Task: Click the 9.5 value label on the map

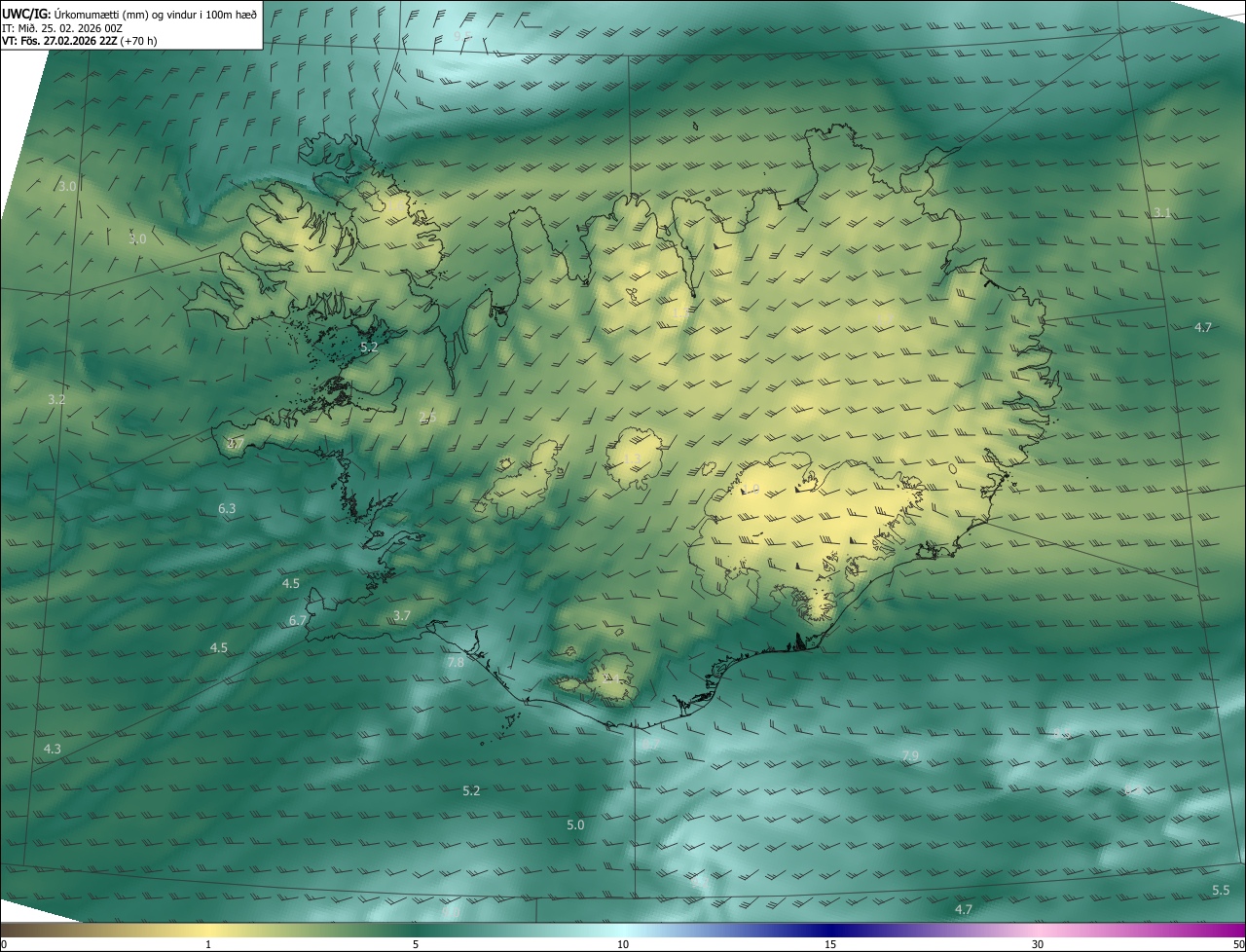Action: (462, 35)
